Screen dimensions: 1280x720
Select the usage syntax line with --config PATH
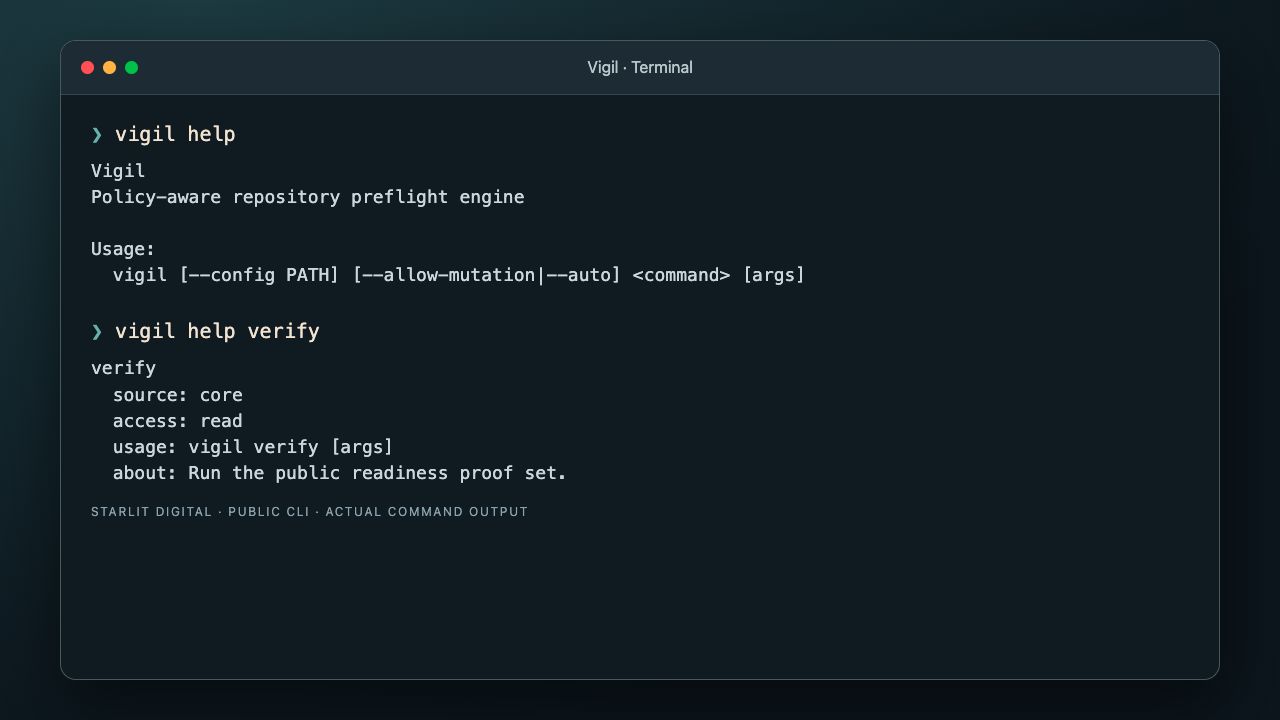pyautogui.click(x=459, y=275)
